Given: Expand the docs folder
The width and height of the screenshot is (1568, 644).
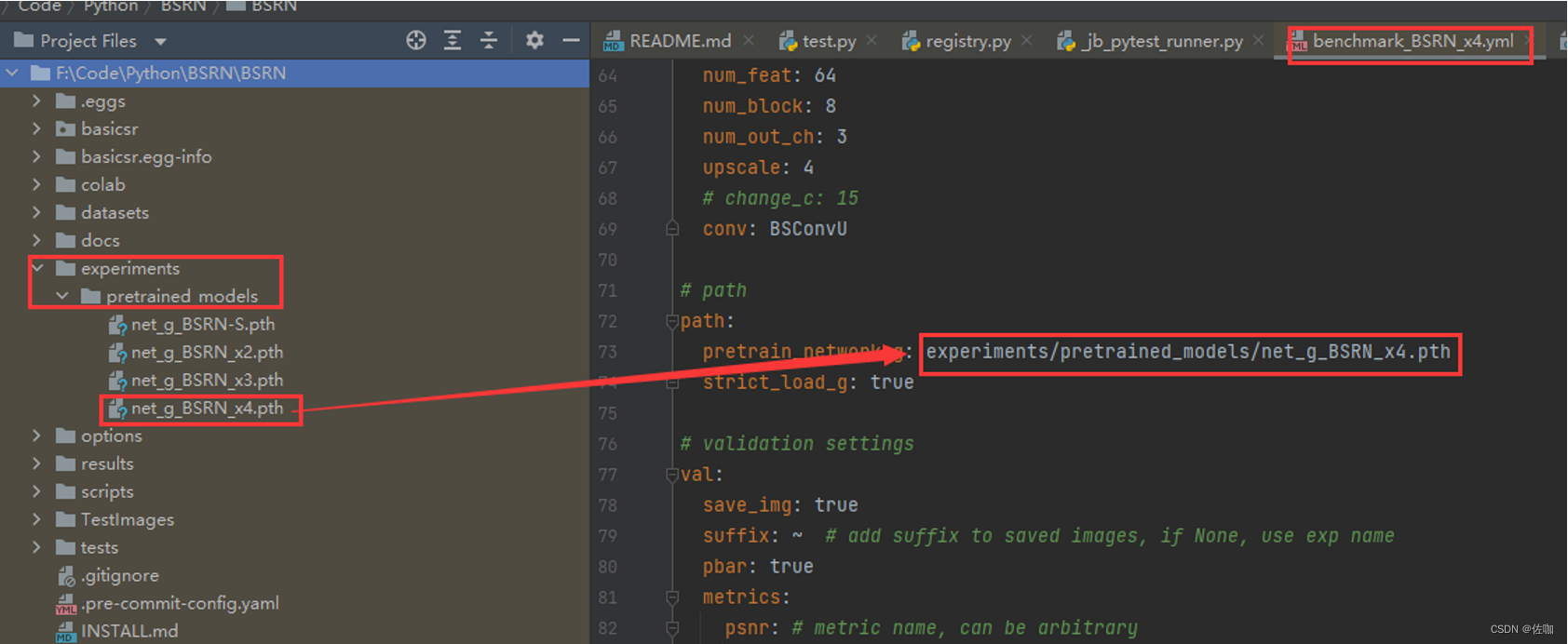Looking at the screenshot, I should [36, 240].
